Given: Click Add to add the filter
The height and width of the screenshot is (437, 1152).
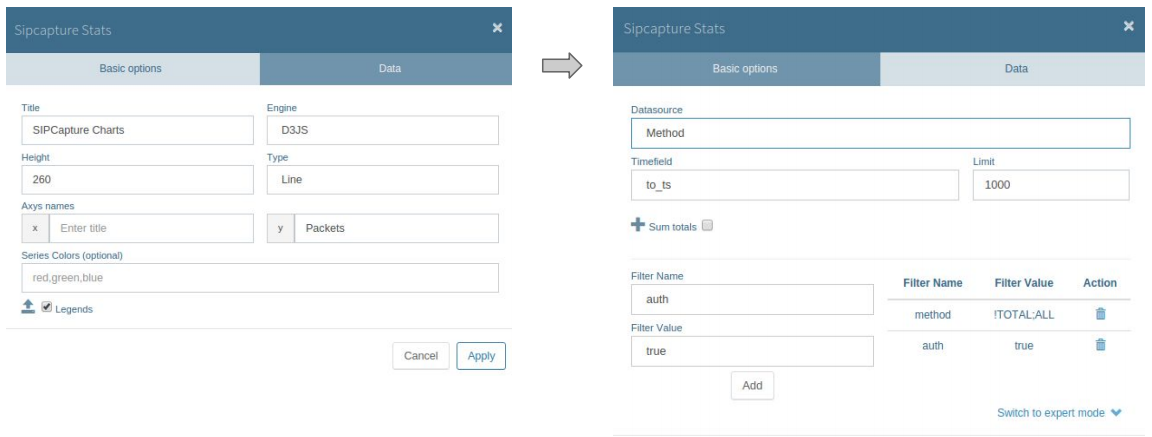Looking at the screenshot, I should [752, 386].
